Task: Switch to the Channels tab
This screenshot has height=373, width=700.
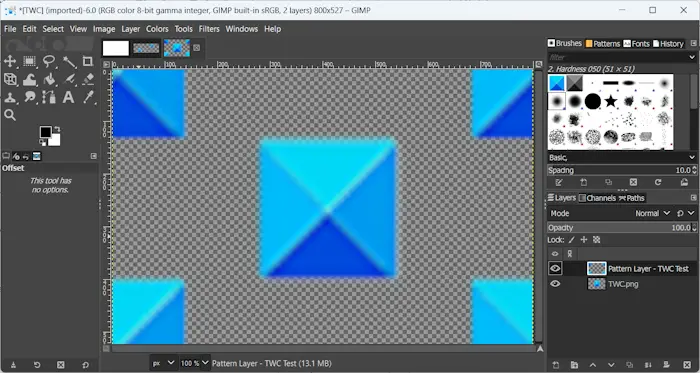Action: tap(597, 198)
